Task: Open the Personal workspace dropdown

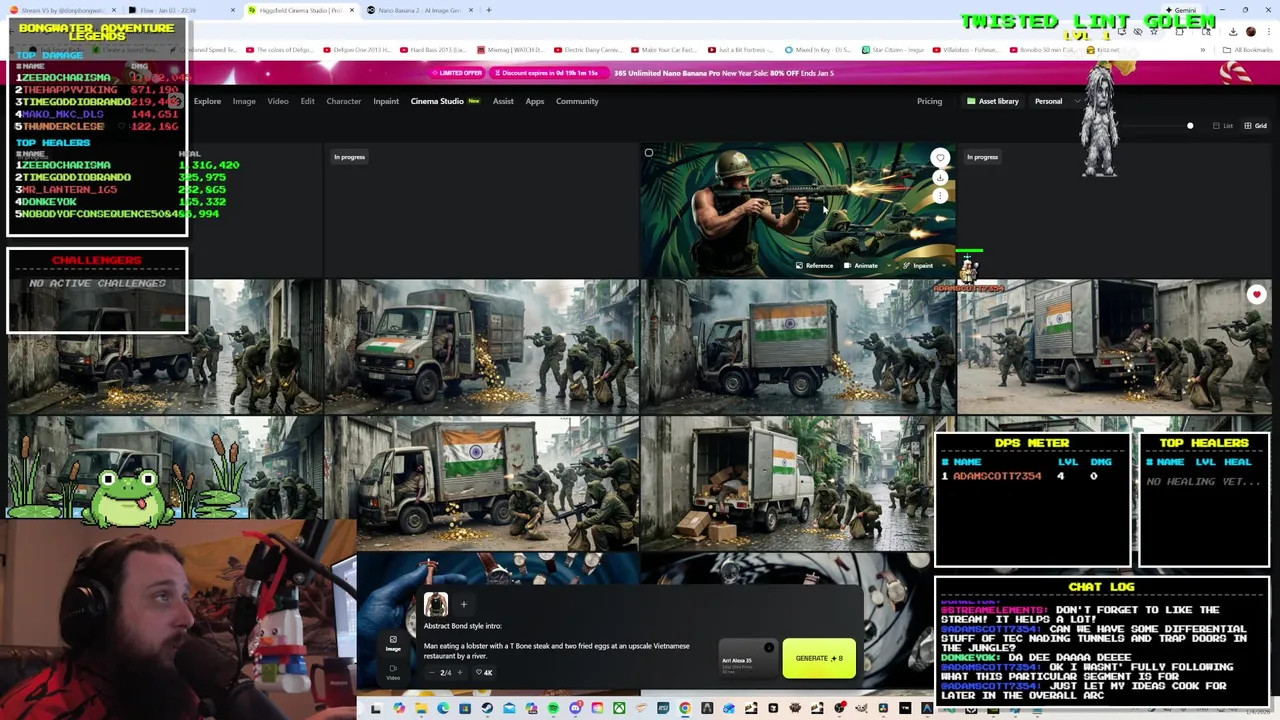Action: point(1058,101)
